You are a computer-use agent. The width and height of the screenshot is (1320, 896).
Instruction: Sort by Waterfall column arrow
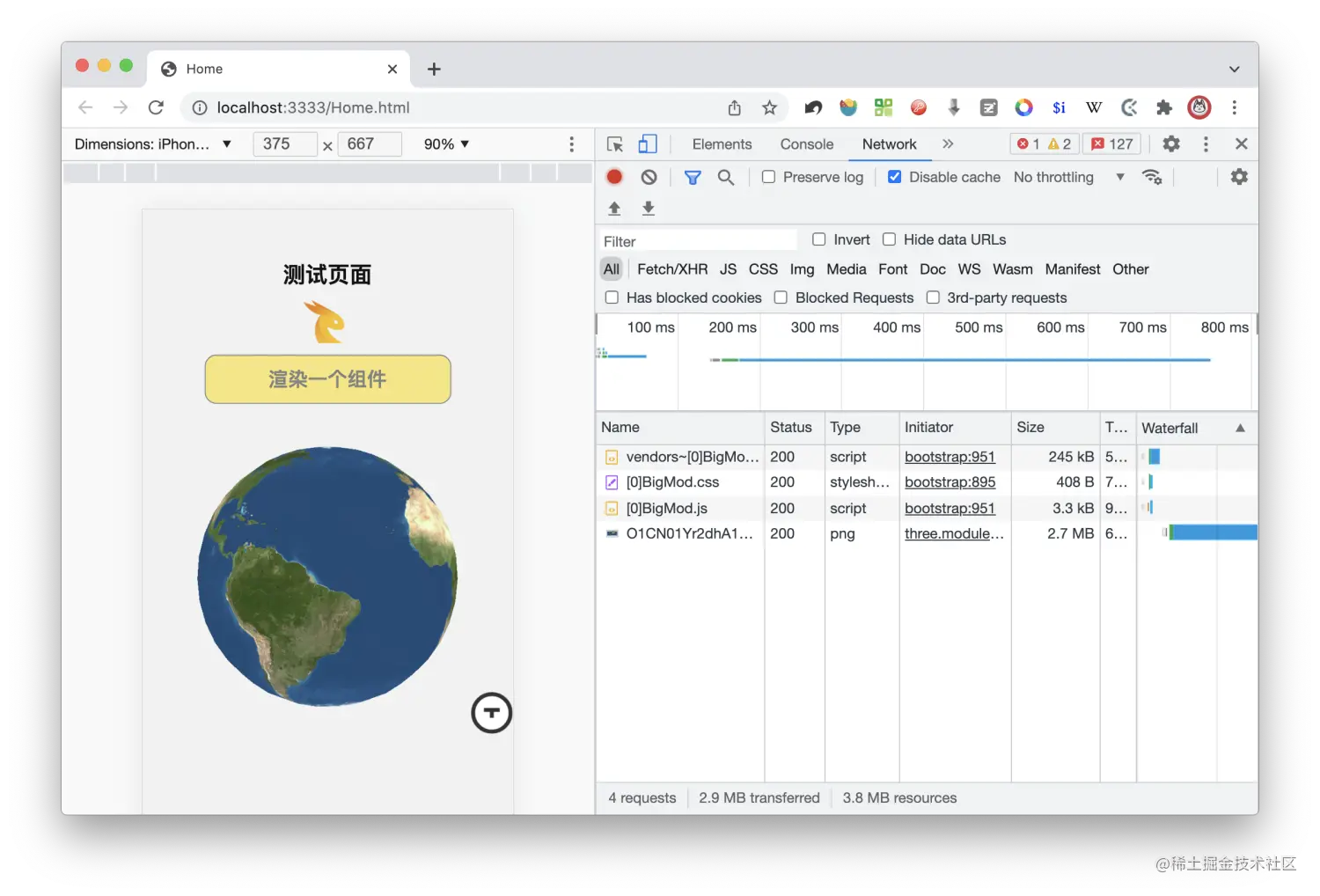pyautogui.click(x=1240, y=428)
